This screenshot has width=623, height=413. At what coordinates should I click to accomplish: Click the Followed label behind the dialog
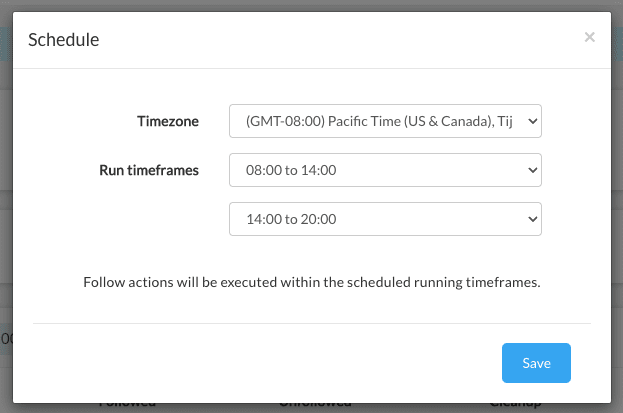[127, 405]
